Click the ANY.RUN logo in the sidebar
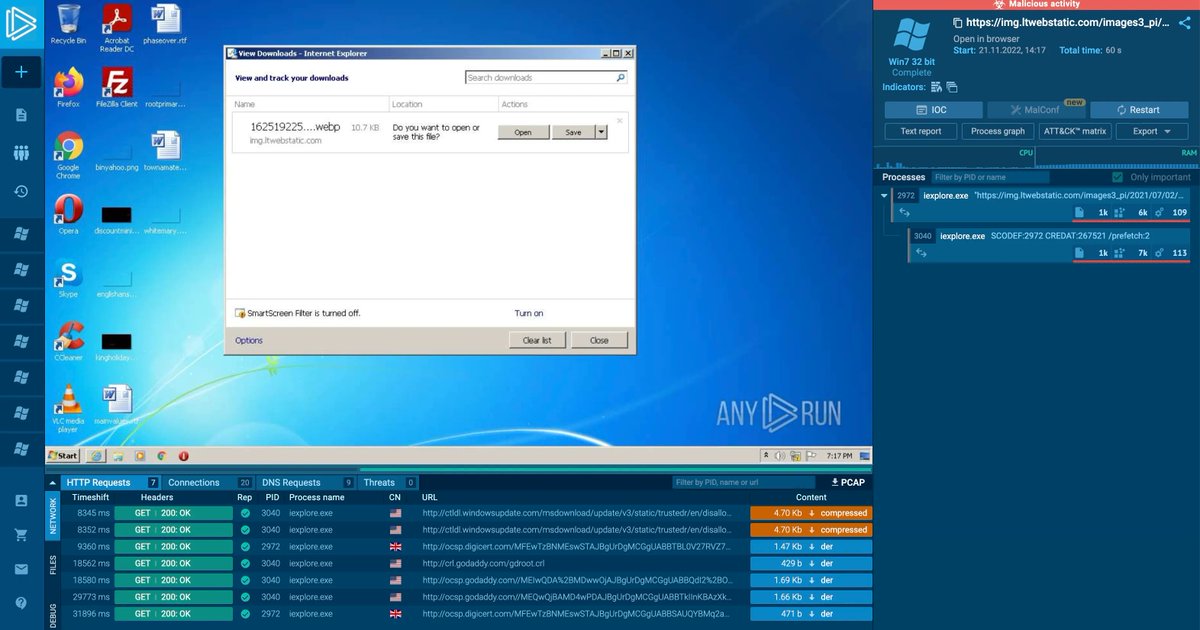Viewport: 1200px width, 630px height. click(x=21, y=25)
